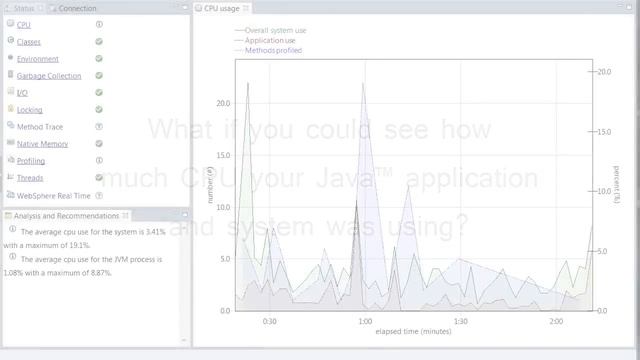This screenshot has width=640, height=360.
Task: Toggle the Application use legend entry
Action: pyautogui.click(x=265, y=40)
